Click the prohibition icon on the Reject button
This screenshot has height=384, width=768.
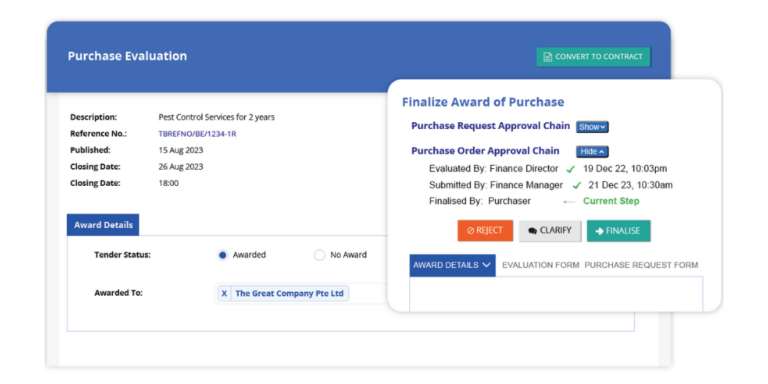470,231
